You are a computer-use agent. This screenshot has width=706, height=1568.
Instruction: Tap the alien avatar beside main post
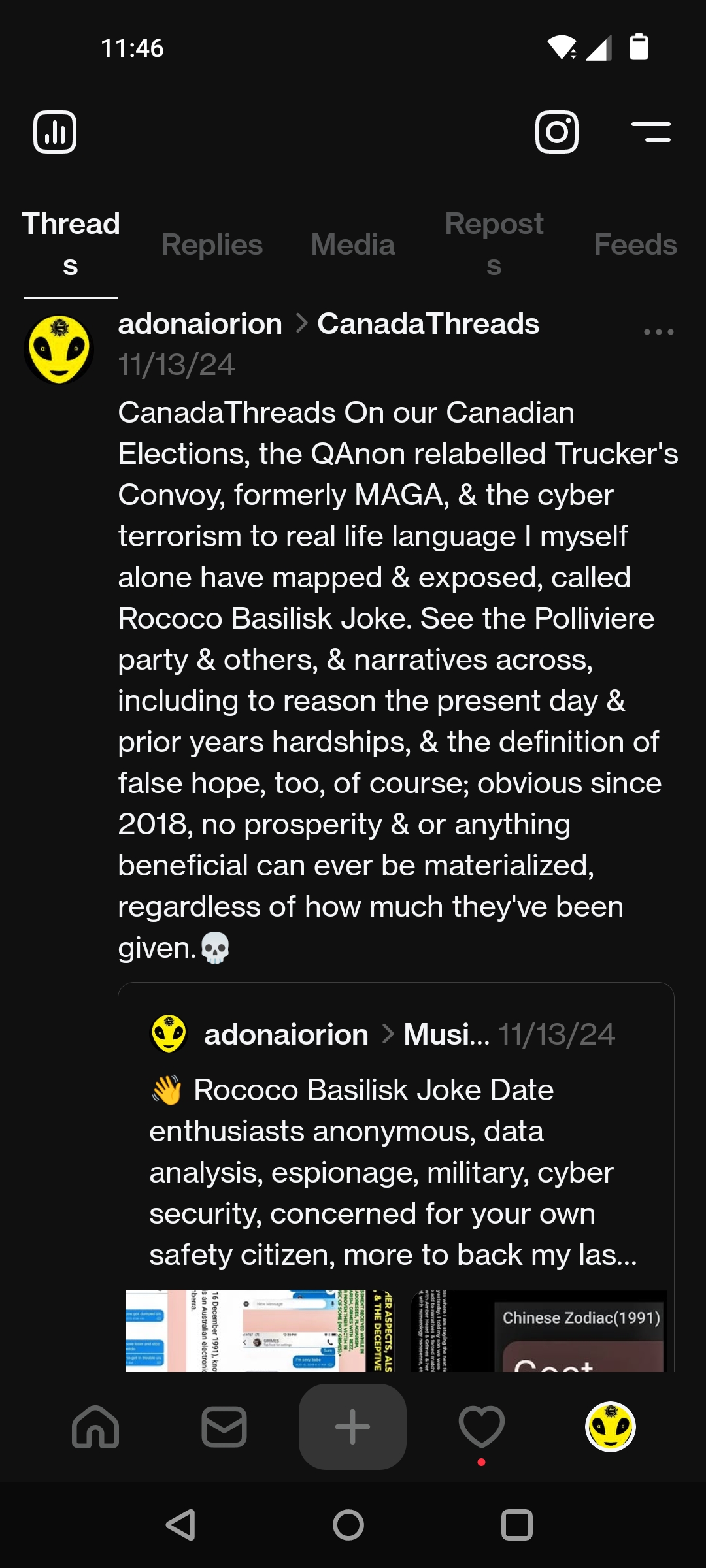[x=59, y=349]
